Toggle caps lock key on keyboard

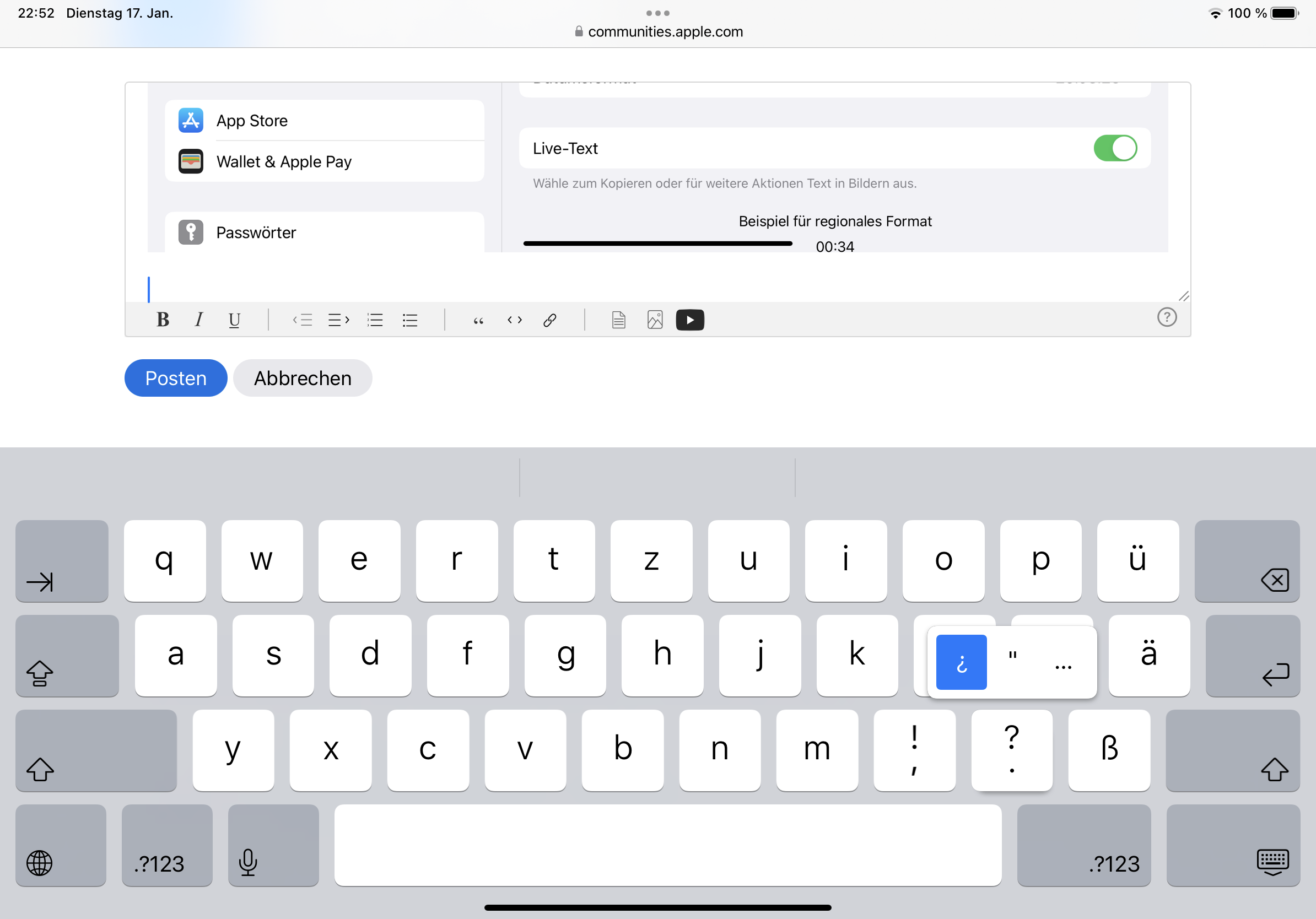pyautogui.click(x=67, y=656)
